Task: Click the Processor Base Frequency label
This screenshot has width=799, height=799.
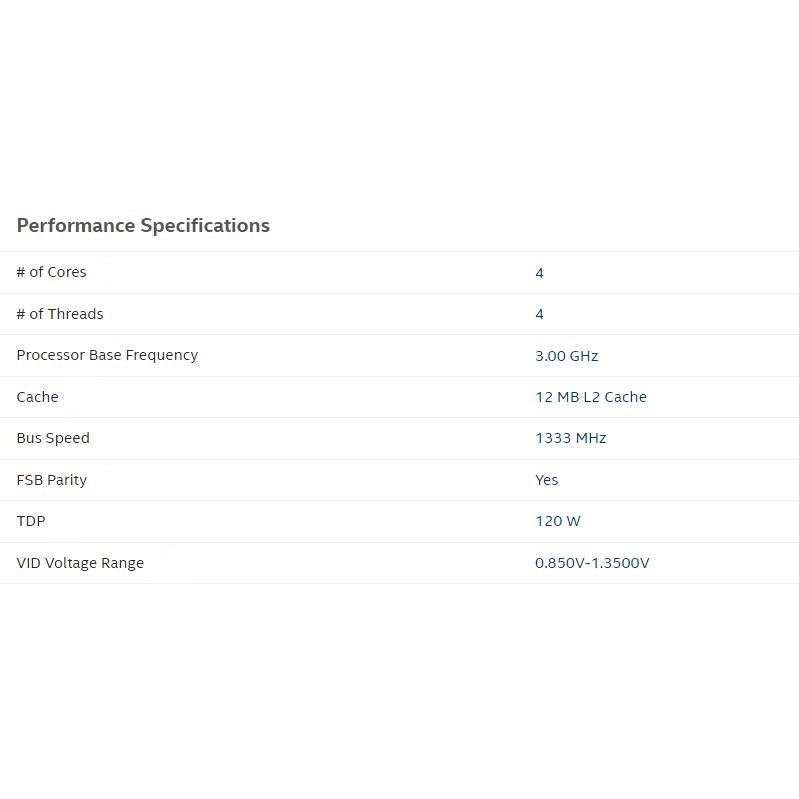Action: 107,355
